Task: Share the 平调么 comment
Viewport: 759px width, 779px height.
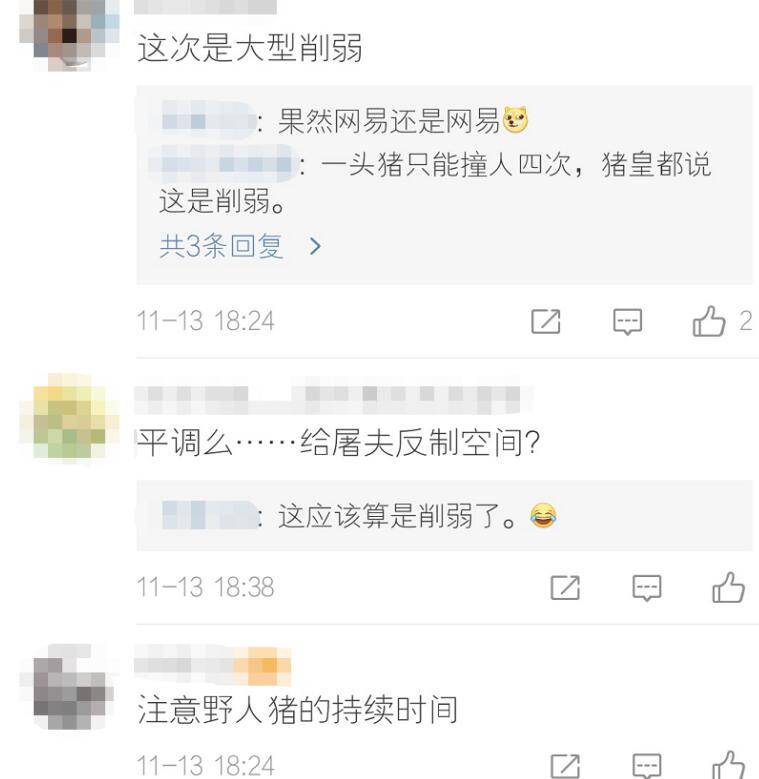Action: 565,588
